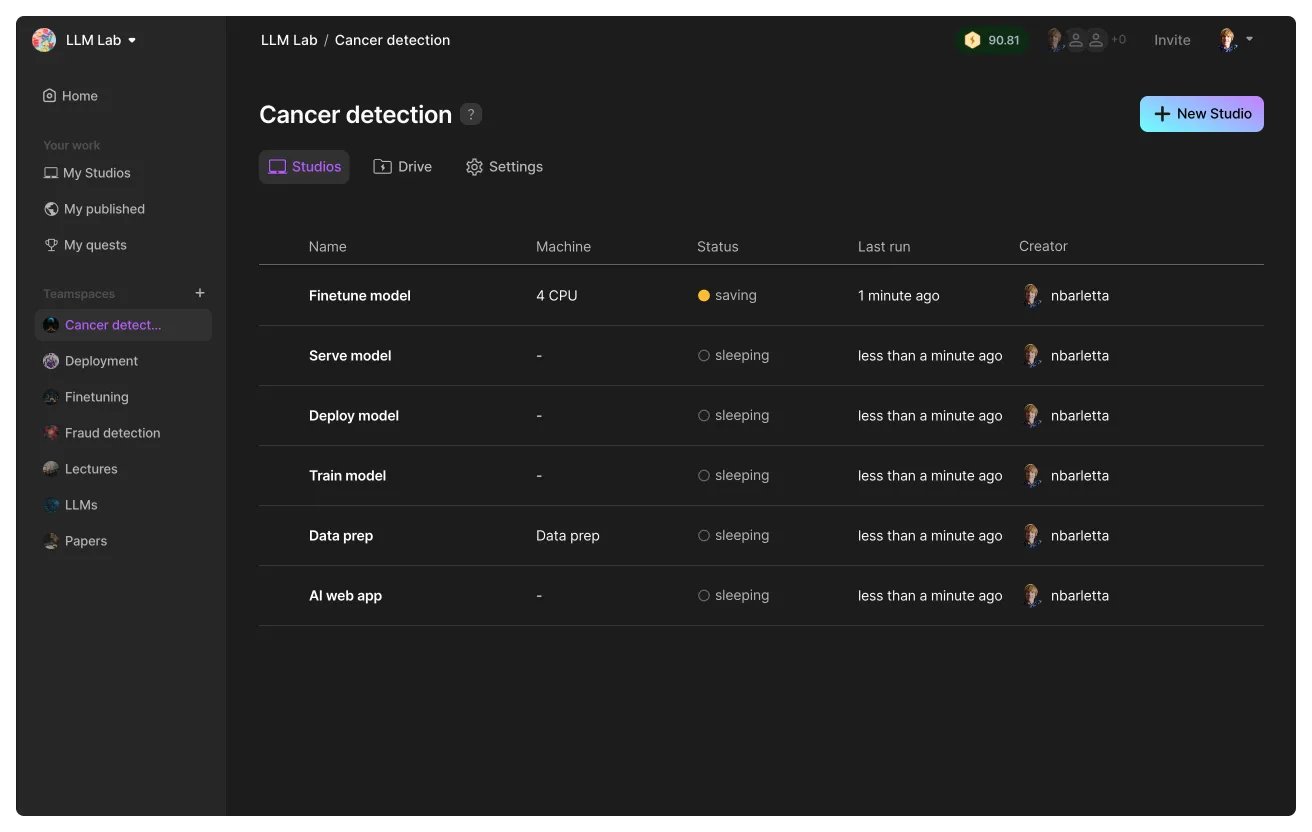Click the sleeping status of Serve model
Viewport: 1312px width, 832px height.
[x=733, y=356]
